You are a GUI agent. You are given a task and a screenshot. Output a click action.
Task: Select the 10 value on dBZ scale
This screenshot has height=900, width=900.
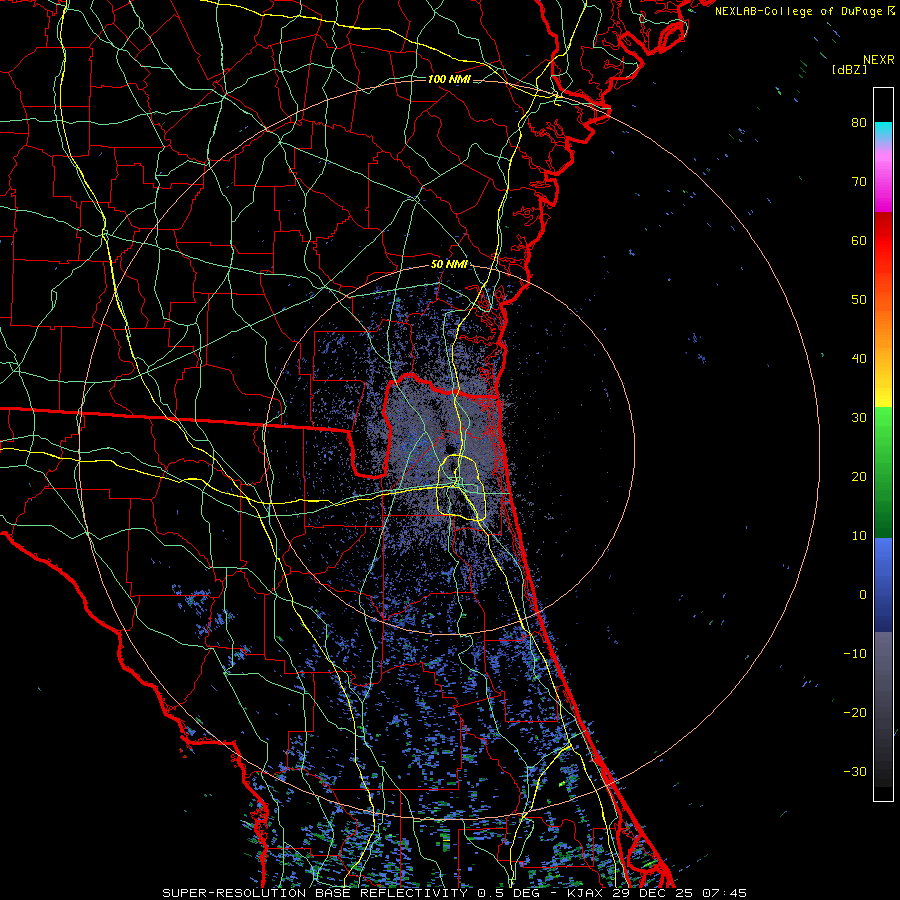pyautogui.click(x=859, y=536)
